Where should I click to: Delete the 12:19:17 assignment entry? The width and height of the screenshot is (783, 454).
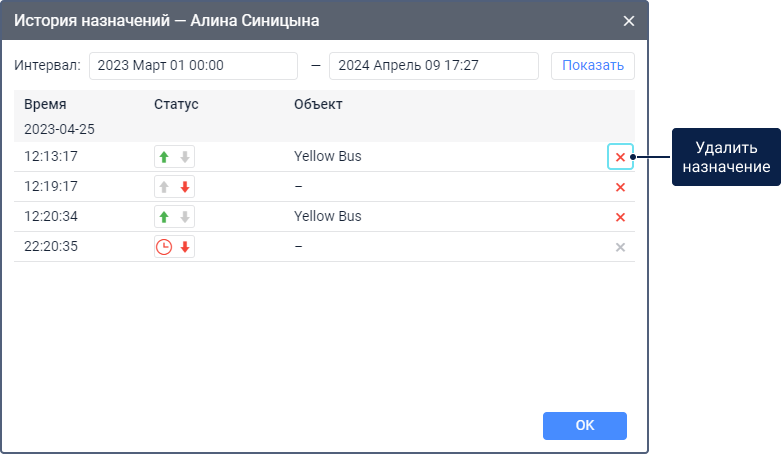coord(620,187)
